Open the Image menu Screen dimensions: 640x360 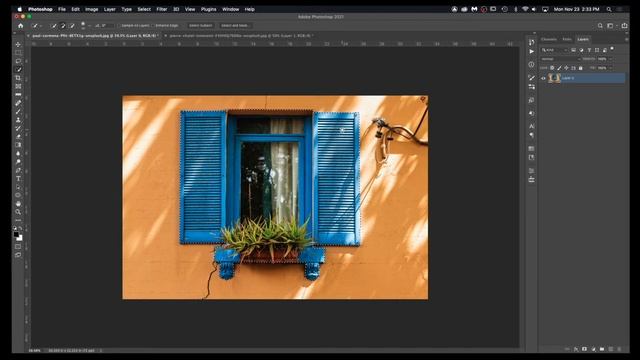coord(91,9)
